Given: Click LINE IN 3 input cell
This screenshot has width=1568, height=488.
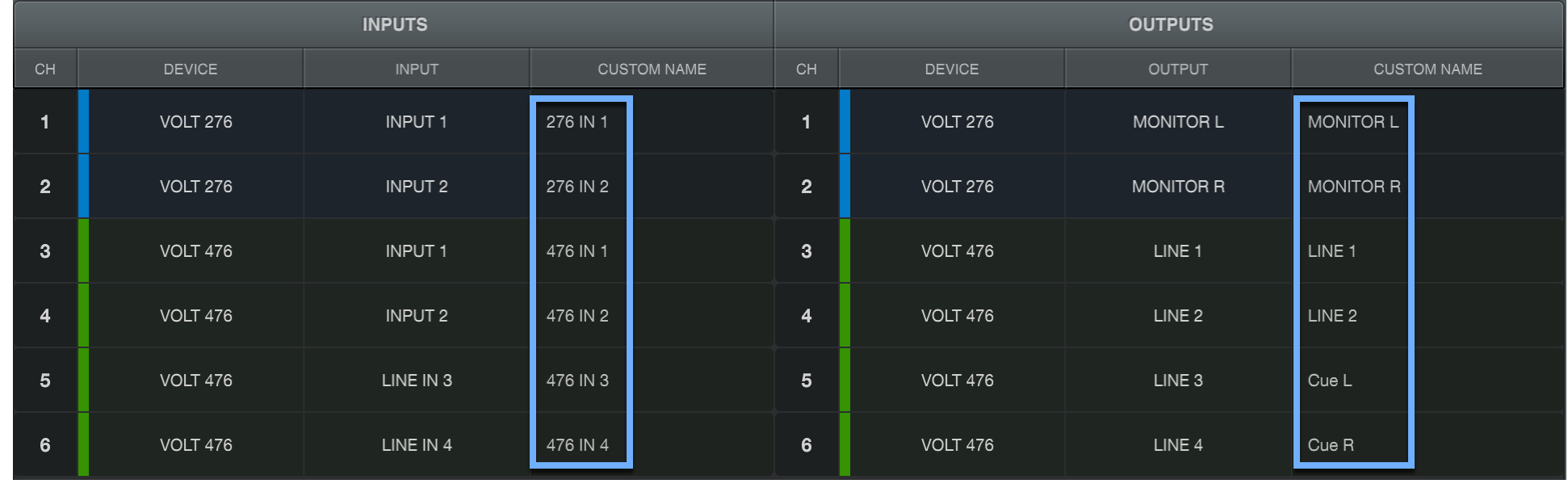Looking at the screenshot, I should tap(417, 381).
